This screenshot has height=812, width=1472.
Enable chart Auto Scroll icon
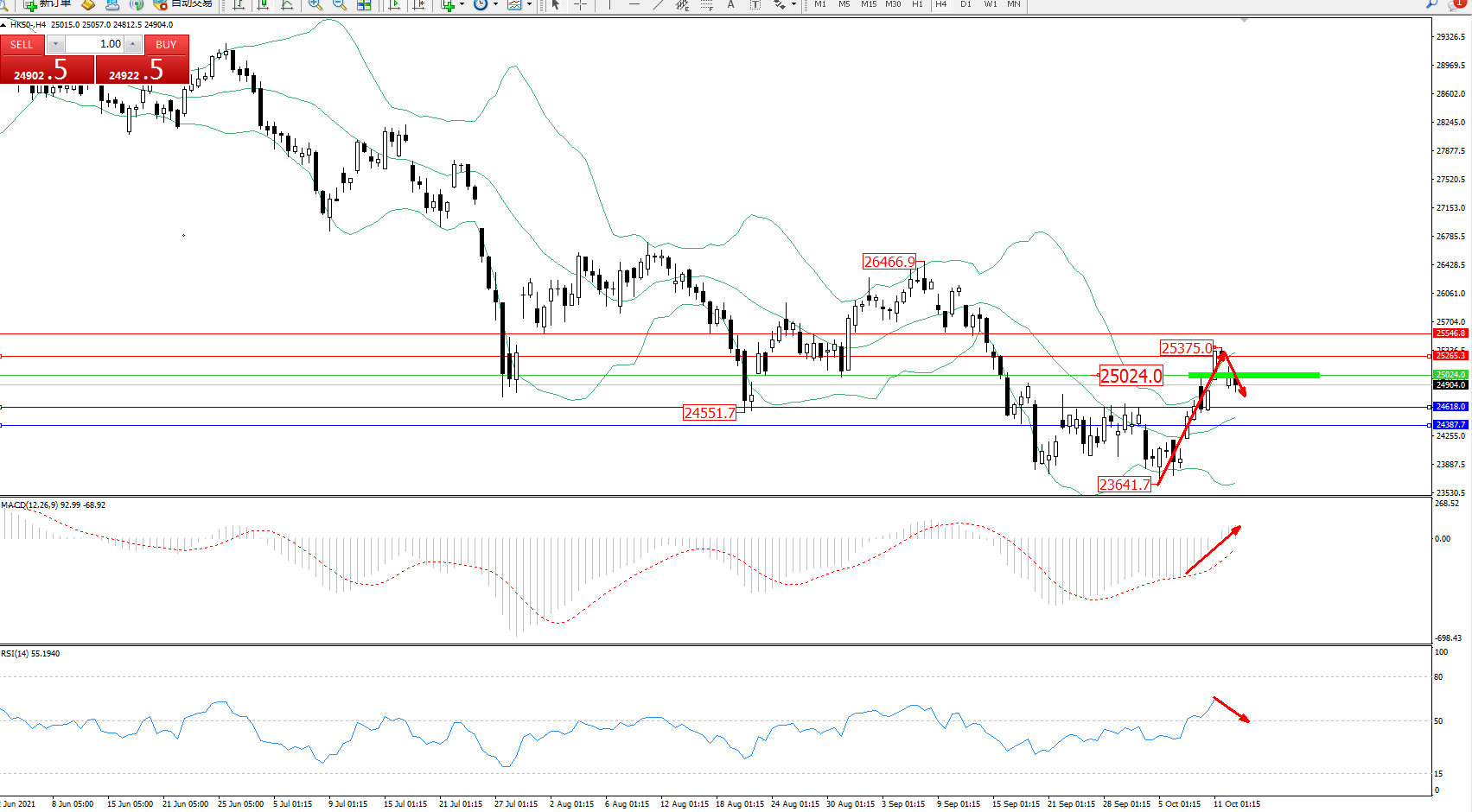click(395, 4)
